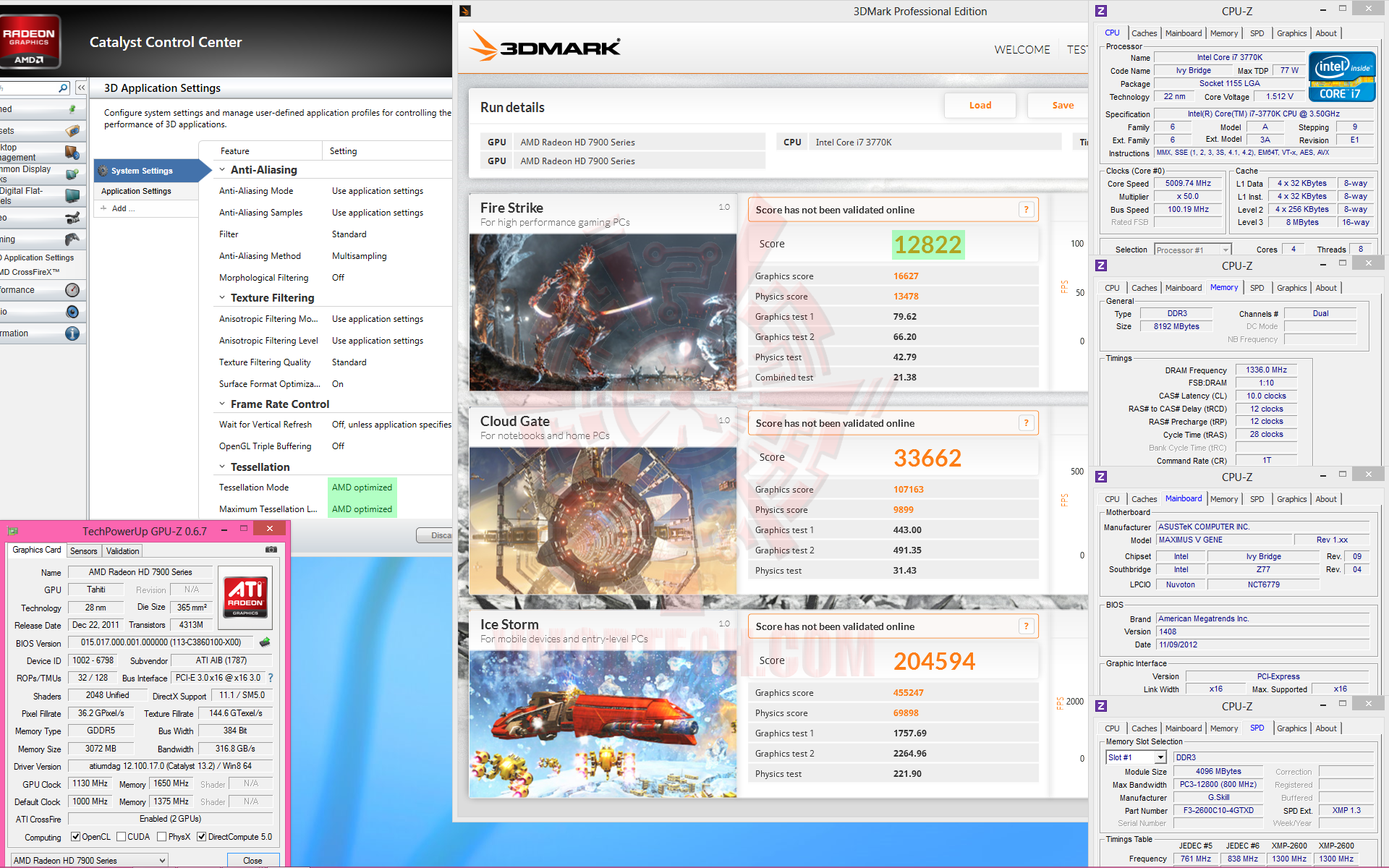Screen dimensions: 1389x868
Task: Click the Bus Interface question mark icon
Action: click(x=271, y=678)
